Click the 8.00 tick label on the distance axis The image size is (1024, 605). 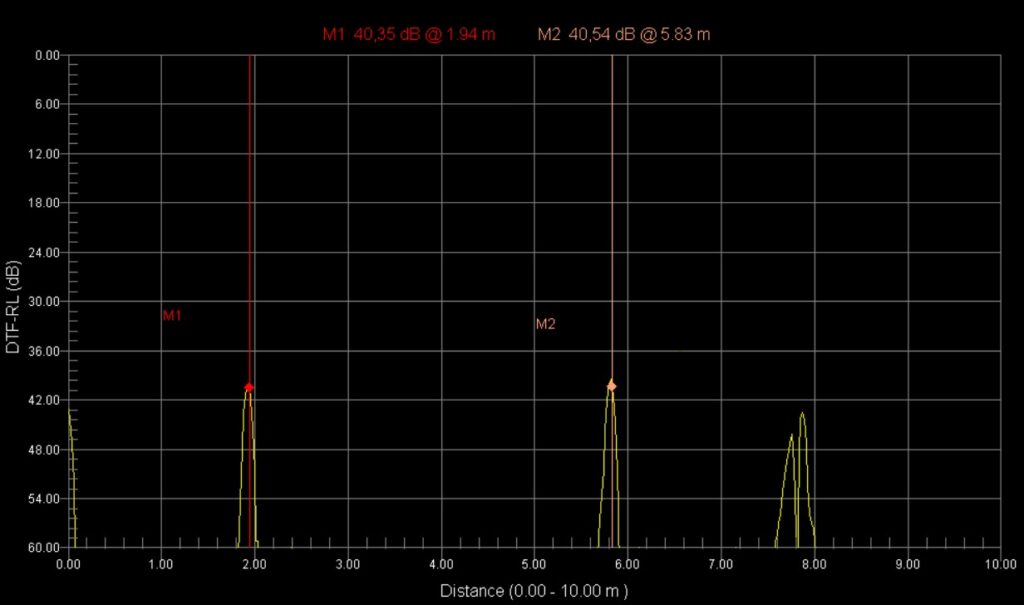814,565
